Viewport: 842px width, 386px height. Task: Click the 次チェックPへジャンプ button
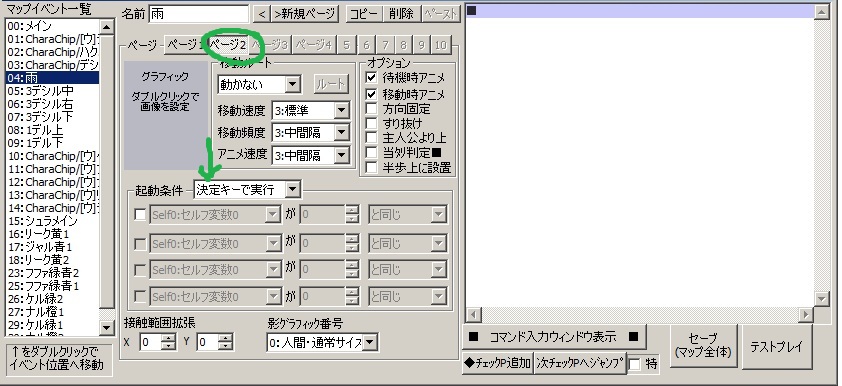(580, 363)
